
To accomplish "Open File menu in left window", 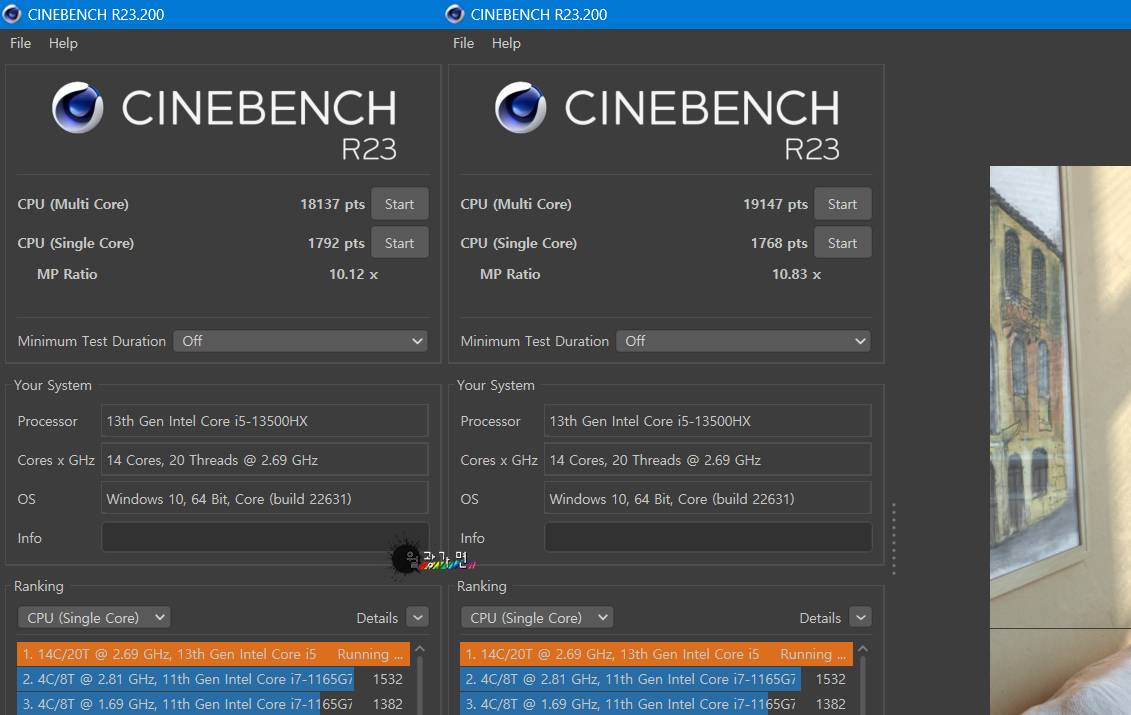I will [x=21, y=43].
